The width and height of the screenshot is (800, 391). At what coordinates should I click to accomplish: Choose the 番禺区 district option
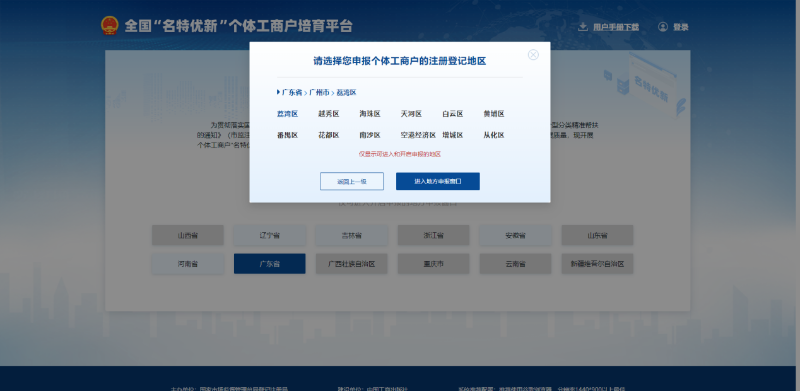point(287,135)
